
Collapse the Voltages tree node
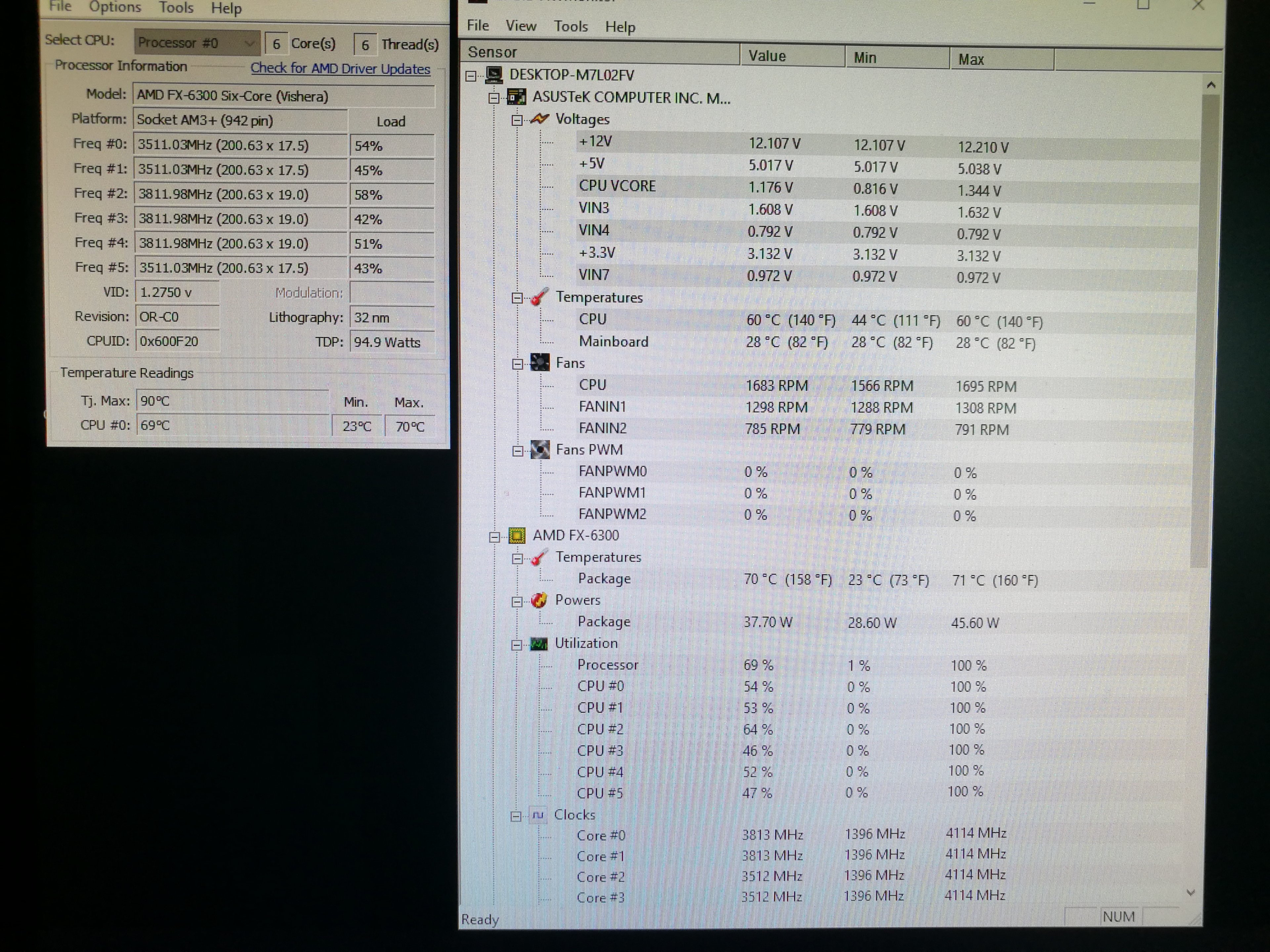517,120
